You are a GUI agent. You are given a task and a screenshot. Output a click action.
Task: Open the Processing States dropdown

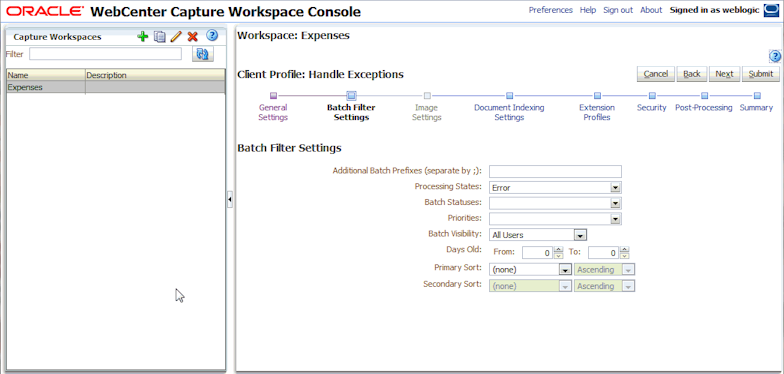click(616, 188)
